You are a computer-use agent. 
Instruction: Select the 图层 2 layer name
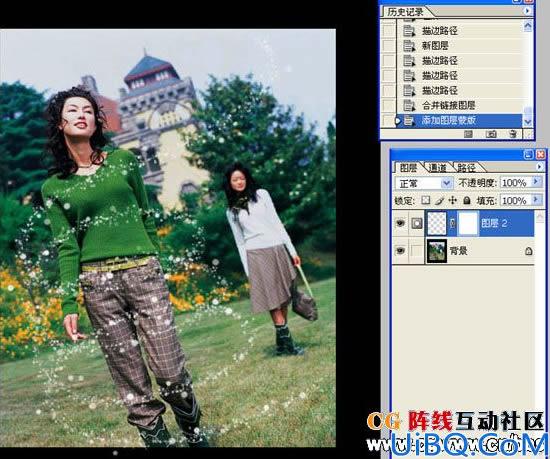pyautogui.click(x=494, y=223)
